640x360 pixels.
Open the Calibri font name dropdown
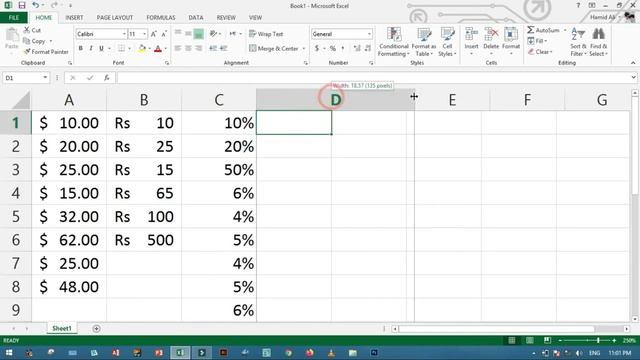point(124,34)
